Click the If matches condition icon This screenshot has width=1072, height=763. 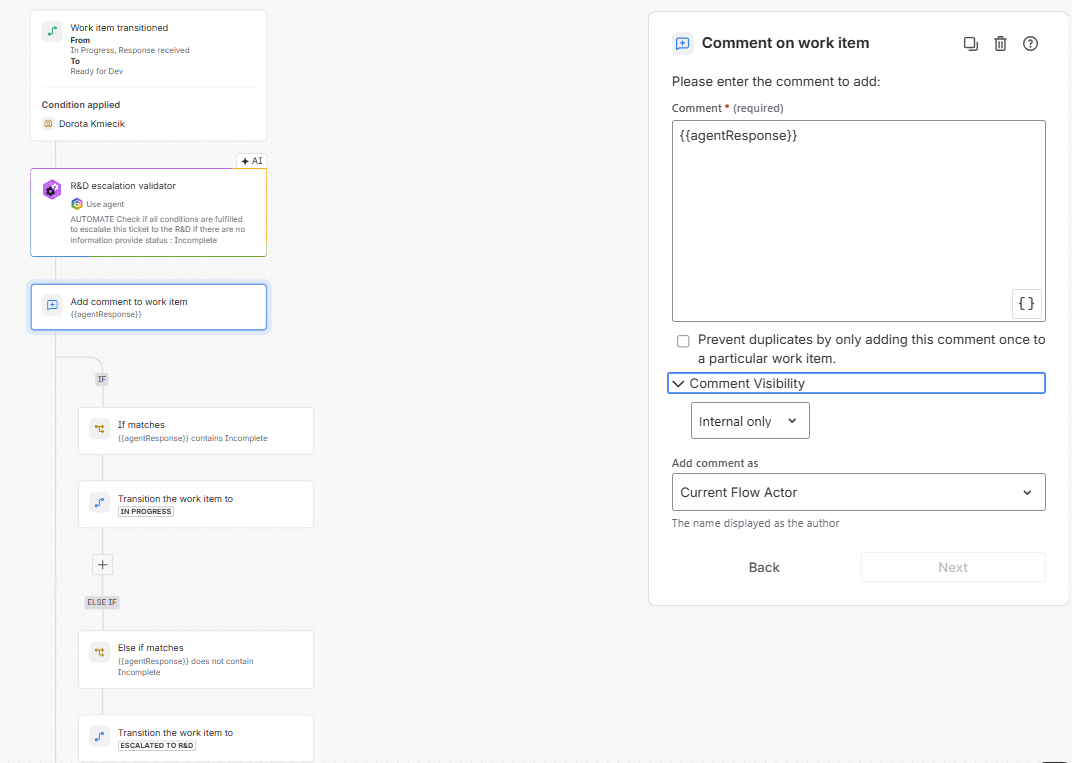pos(99,429)
